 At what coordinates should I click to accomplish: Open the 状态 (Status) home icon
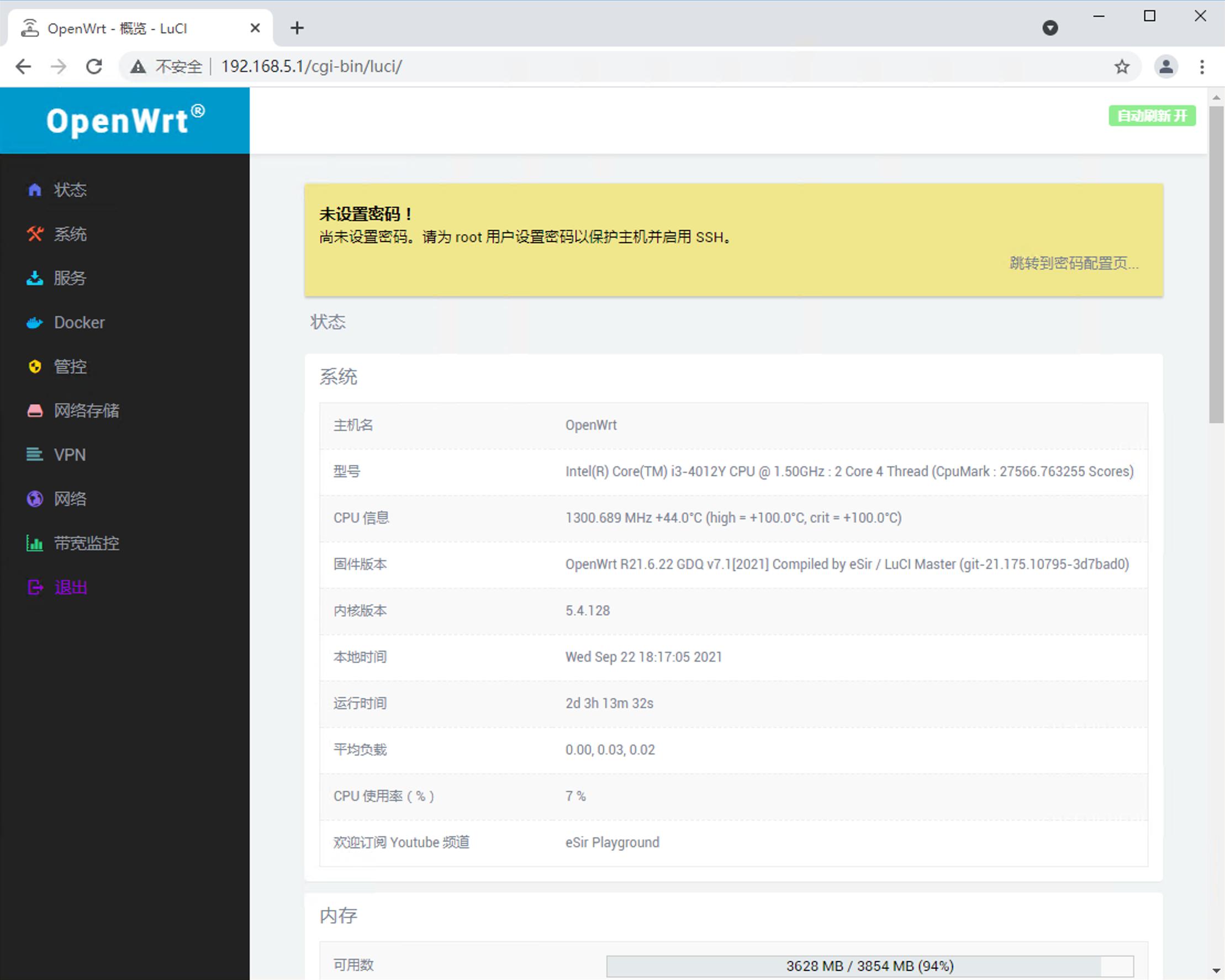tap(35, 190)
